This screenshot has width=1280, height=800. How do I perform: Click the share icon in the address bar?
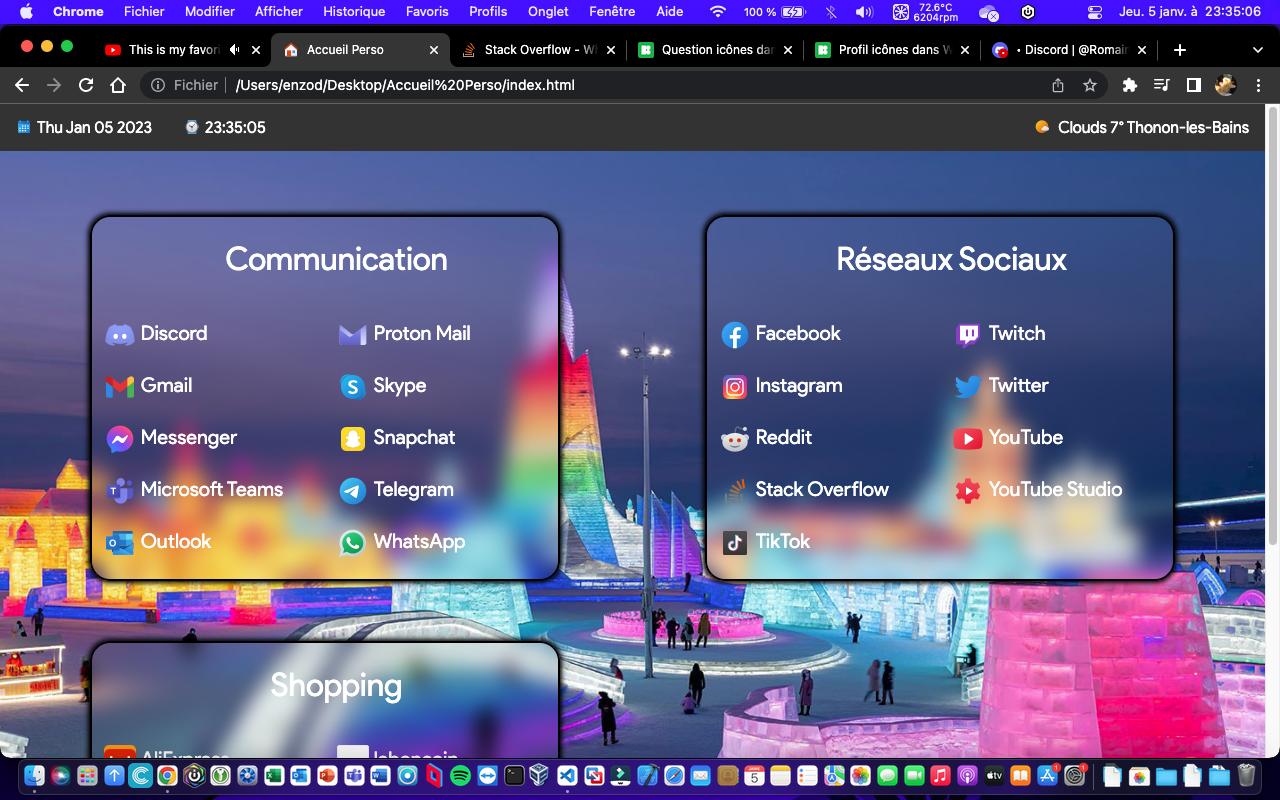pos(1058,85)
